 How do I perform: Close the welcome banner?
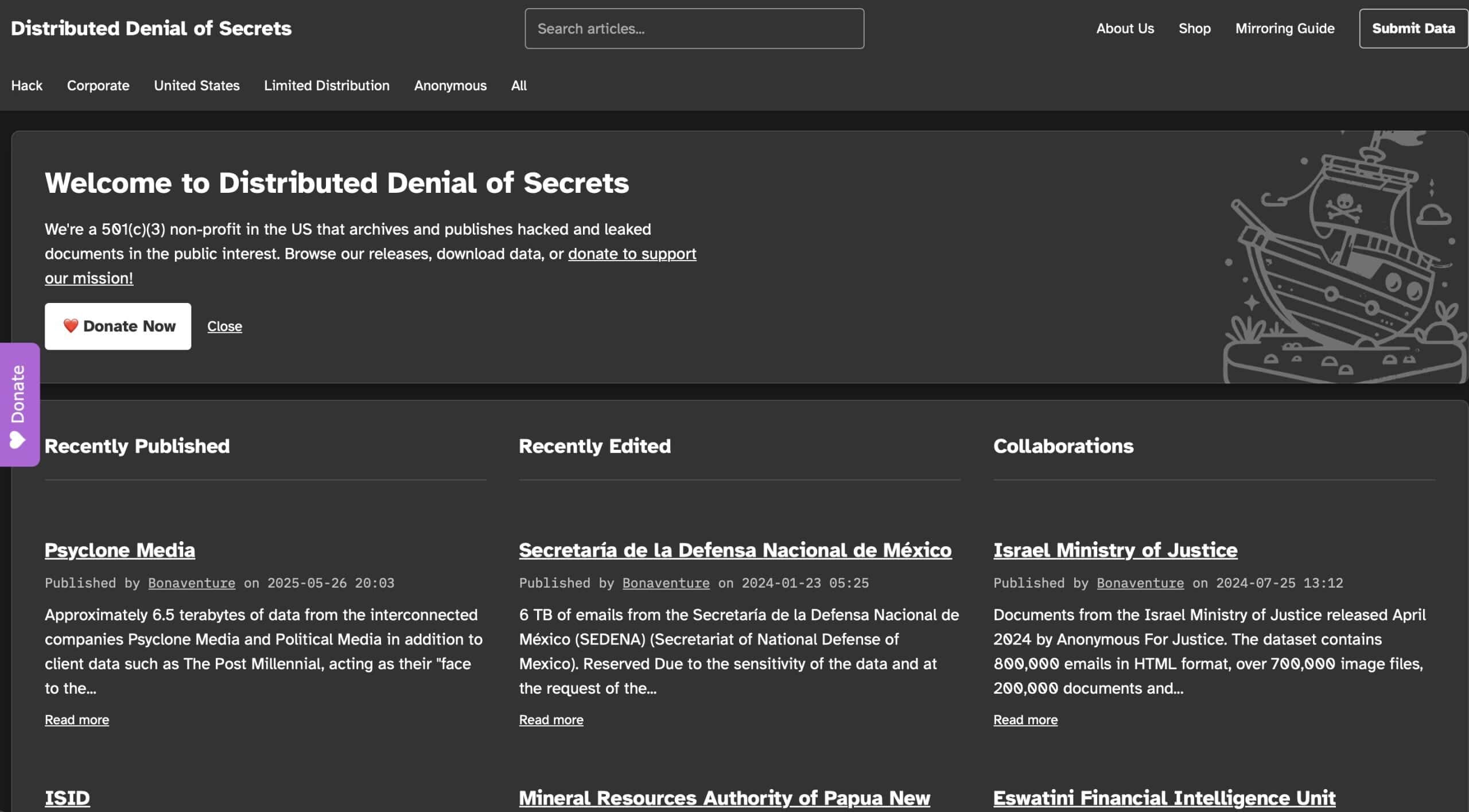coord(224,326)
